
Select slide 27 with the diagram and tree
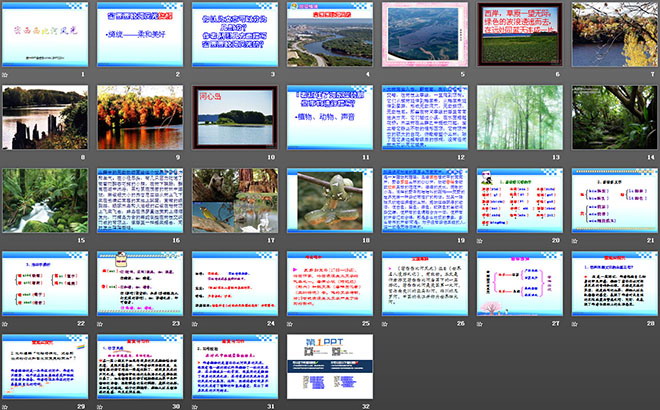[x=520, y=282]
